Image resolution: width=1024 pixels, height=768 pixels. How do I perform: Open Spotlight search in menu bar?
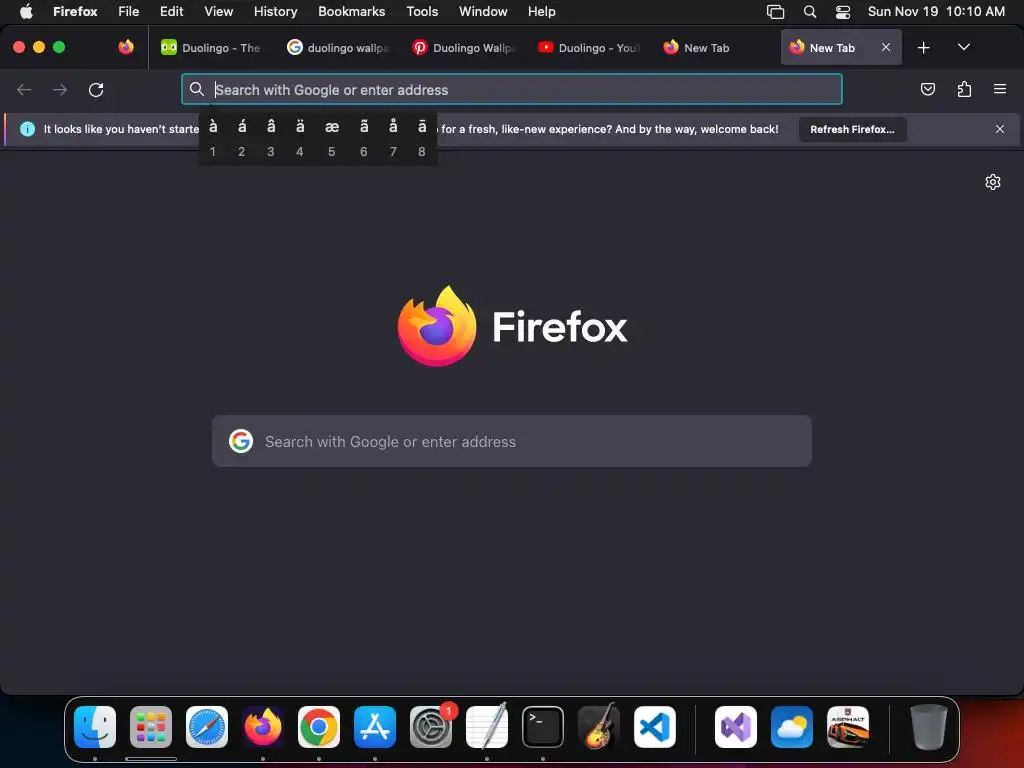pos(810,11)
